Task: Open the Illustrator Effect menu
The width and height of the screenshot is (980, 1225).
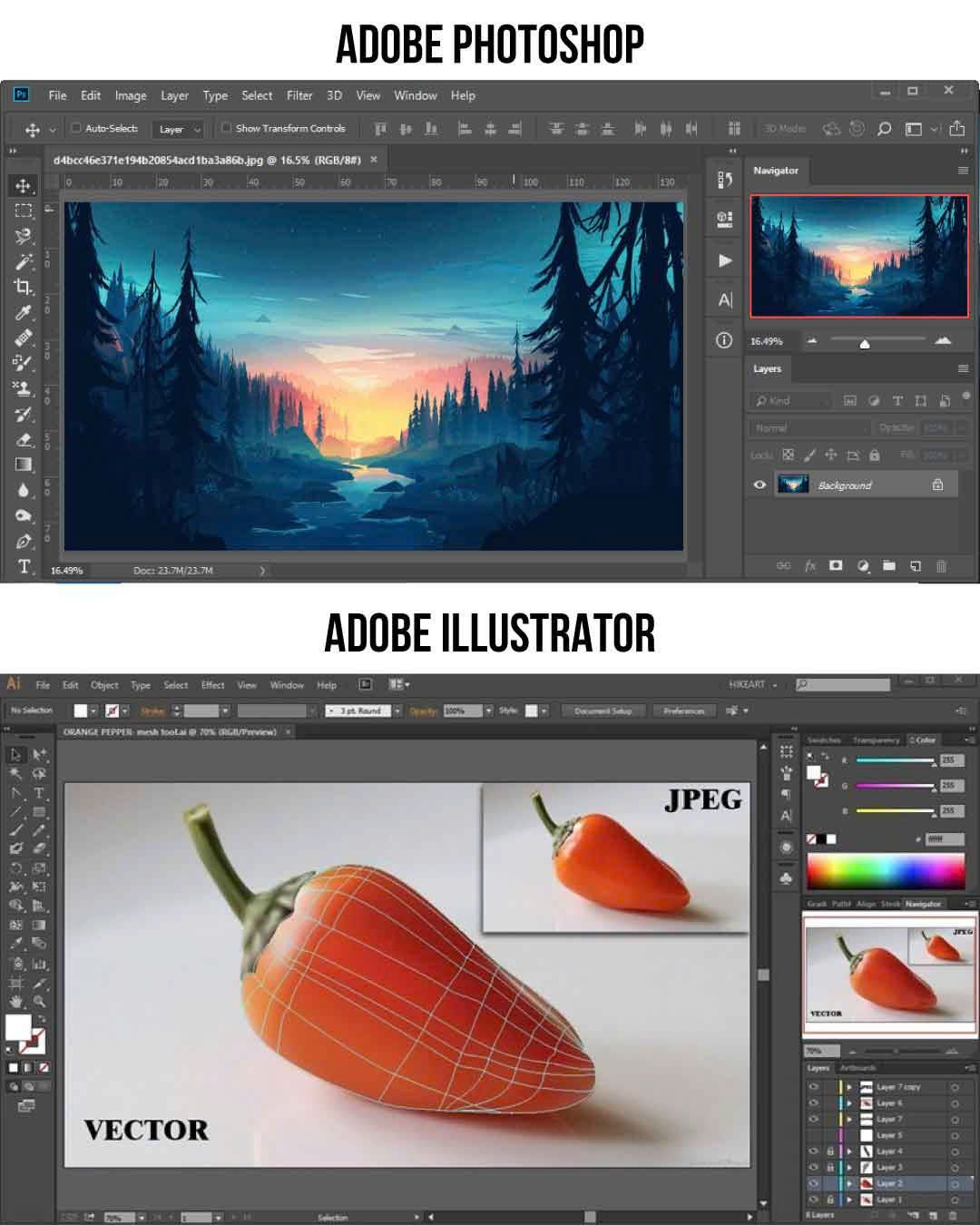Action: (213, 685)
